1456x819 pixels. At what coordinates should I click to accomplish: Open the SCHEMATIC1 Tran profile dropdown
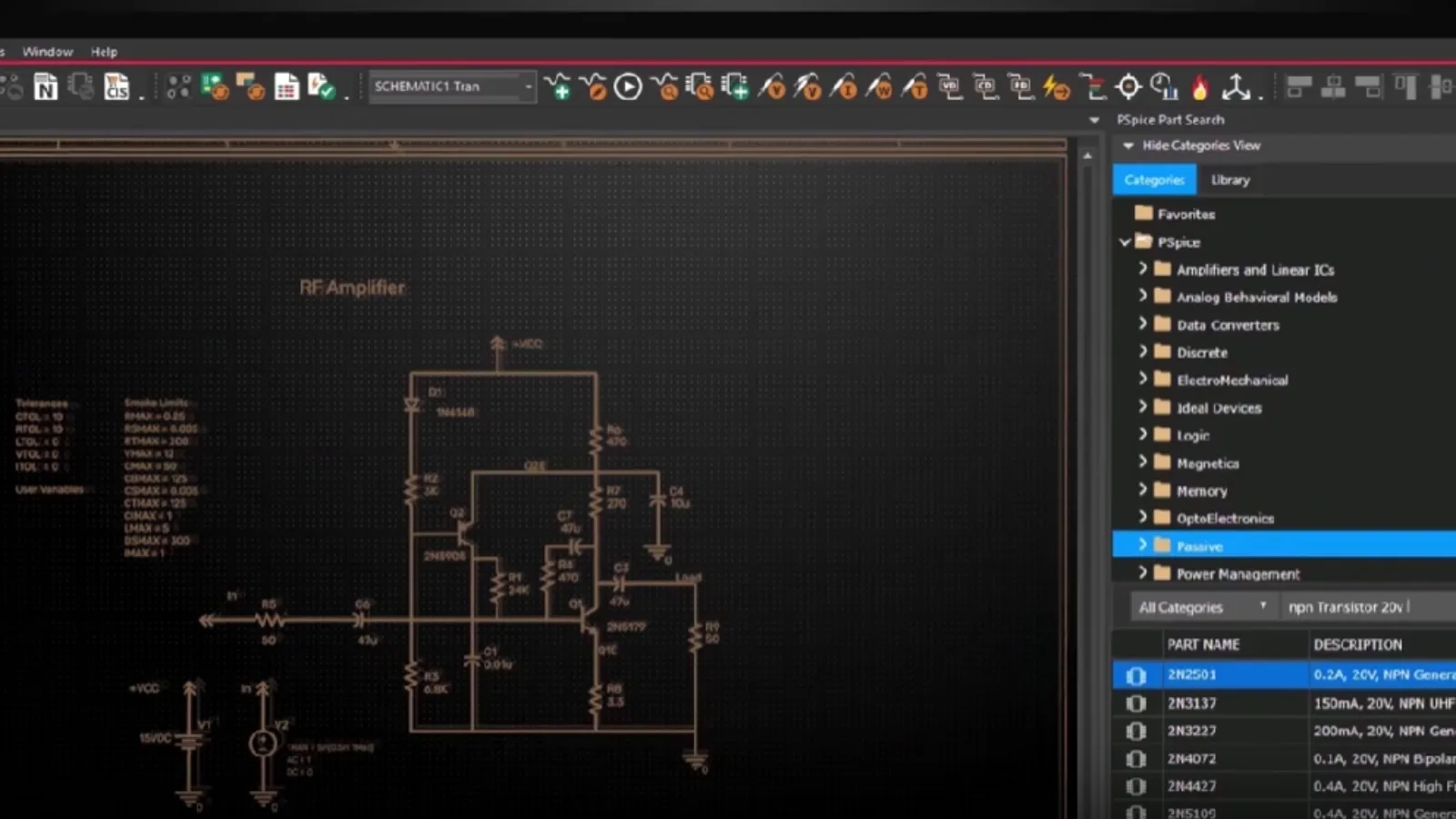pos(528,86)
